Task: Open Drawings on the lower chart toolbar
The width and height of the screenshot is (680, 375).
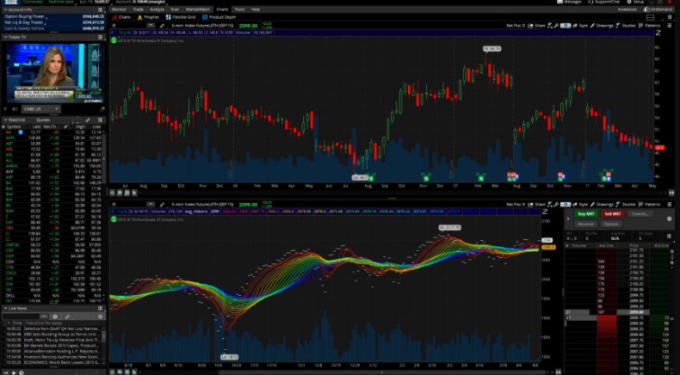Action: tap(602, 204)
